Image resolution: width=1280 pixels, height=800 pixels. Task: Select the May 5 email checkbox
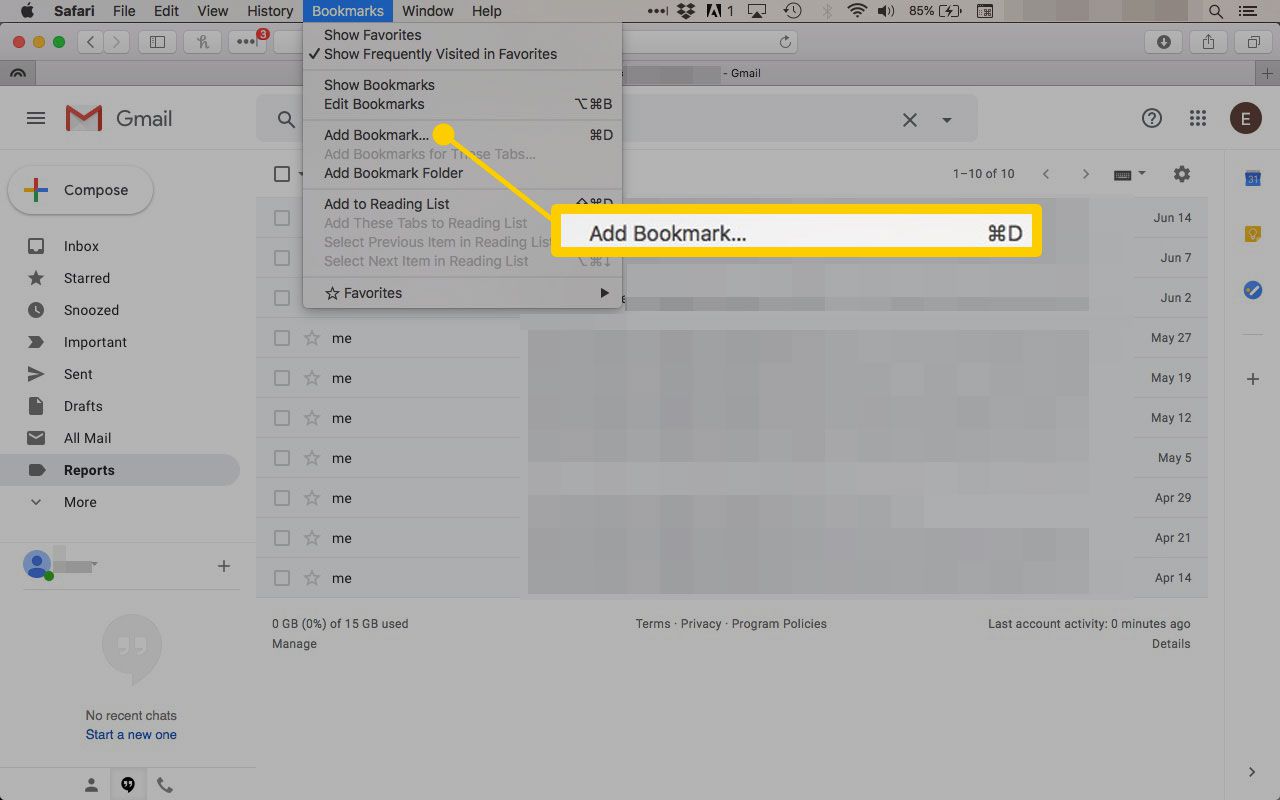(x=282, y=458)
